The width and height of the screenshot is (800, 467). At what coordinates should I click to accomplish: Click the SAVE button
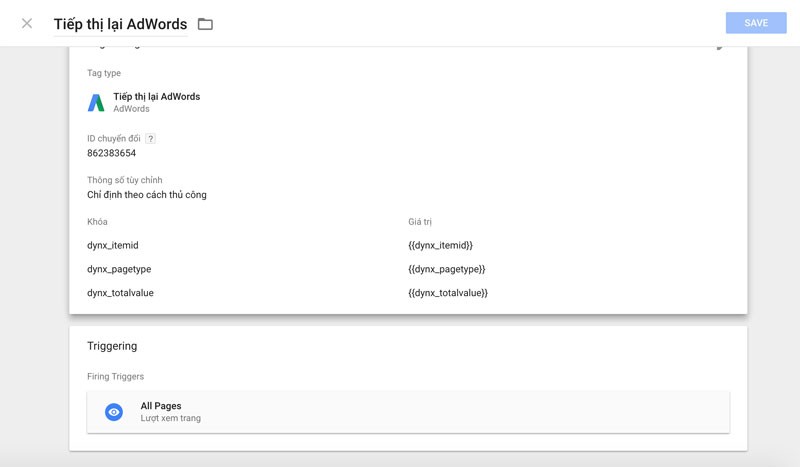tap(756, 23)
